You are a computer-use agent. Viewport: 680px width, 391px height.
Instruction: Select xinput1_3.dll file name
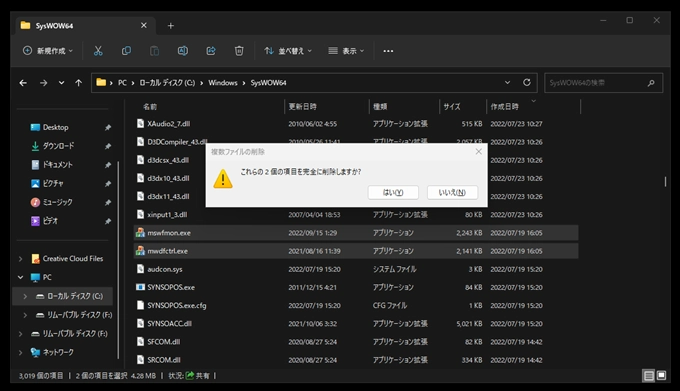coord(167,215)
